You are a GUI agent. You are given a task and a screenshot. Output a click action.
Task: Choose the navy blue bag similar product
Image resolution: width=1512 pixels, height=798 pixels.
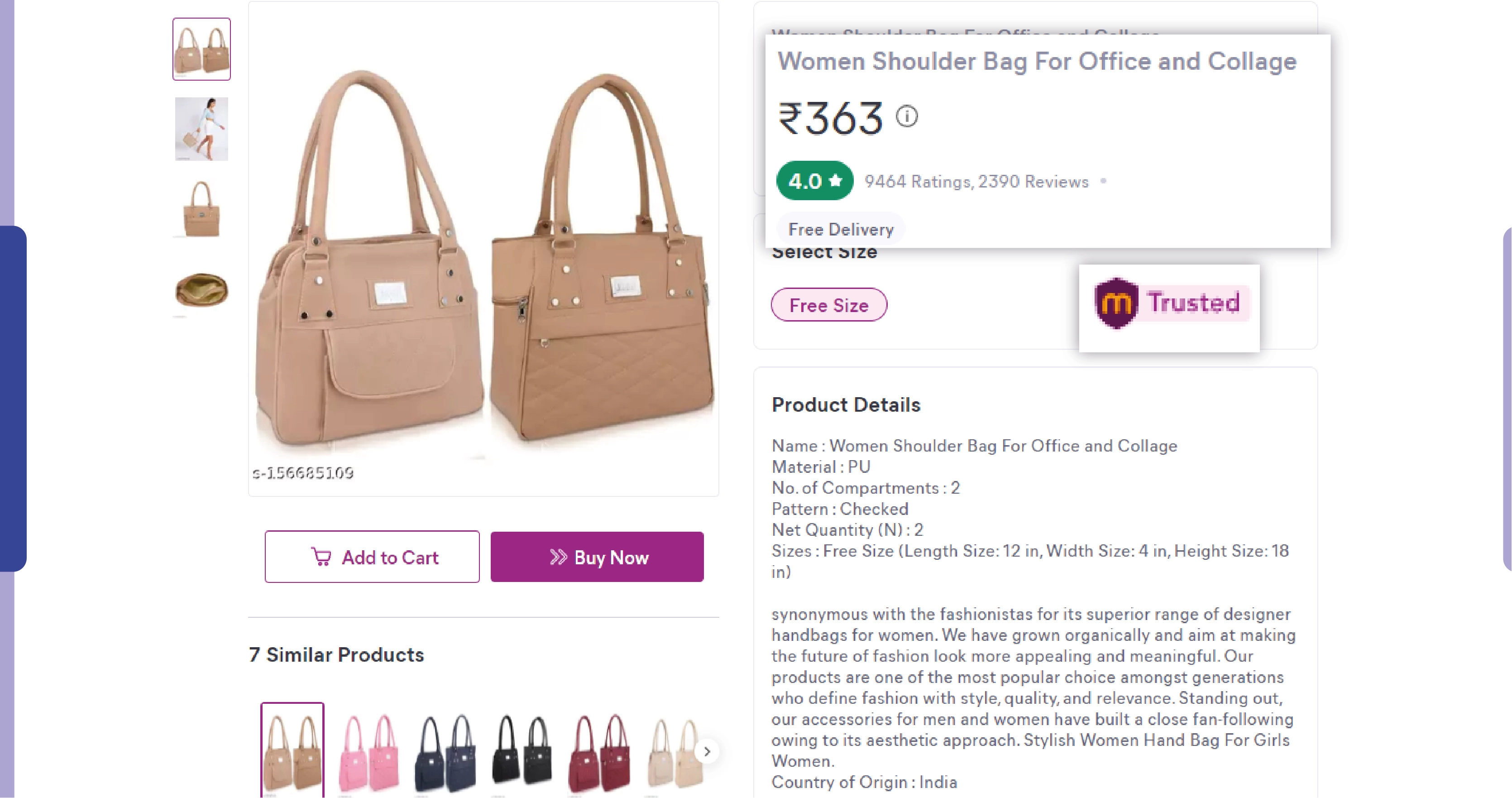point(445,752)
